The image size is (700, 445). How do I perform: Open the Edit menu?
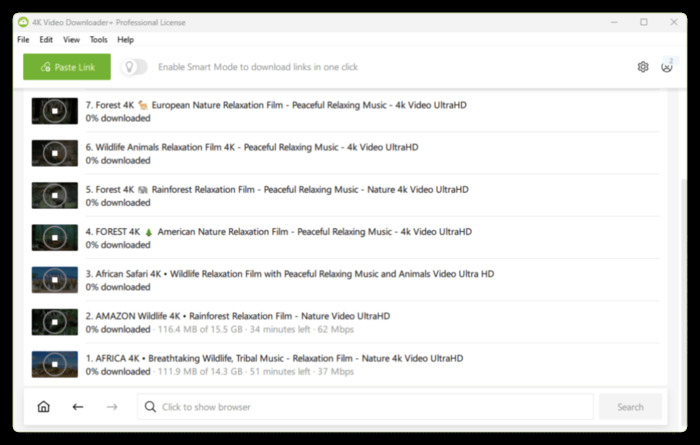pos(46,40)
